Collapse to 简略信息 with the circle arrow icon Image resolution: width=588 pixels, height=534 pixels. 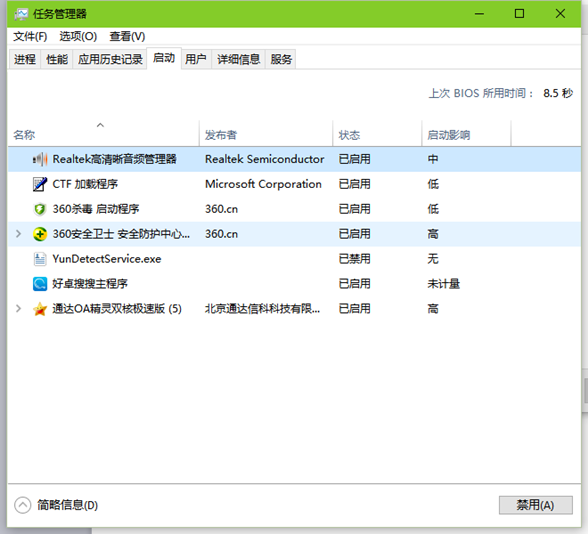(22, 505)
